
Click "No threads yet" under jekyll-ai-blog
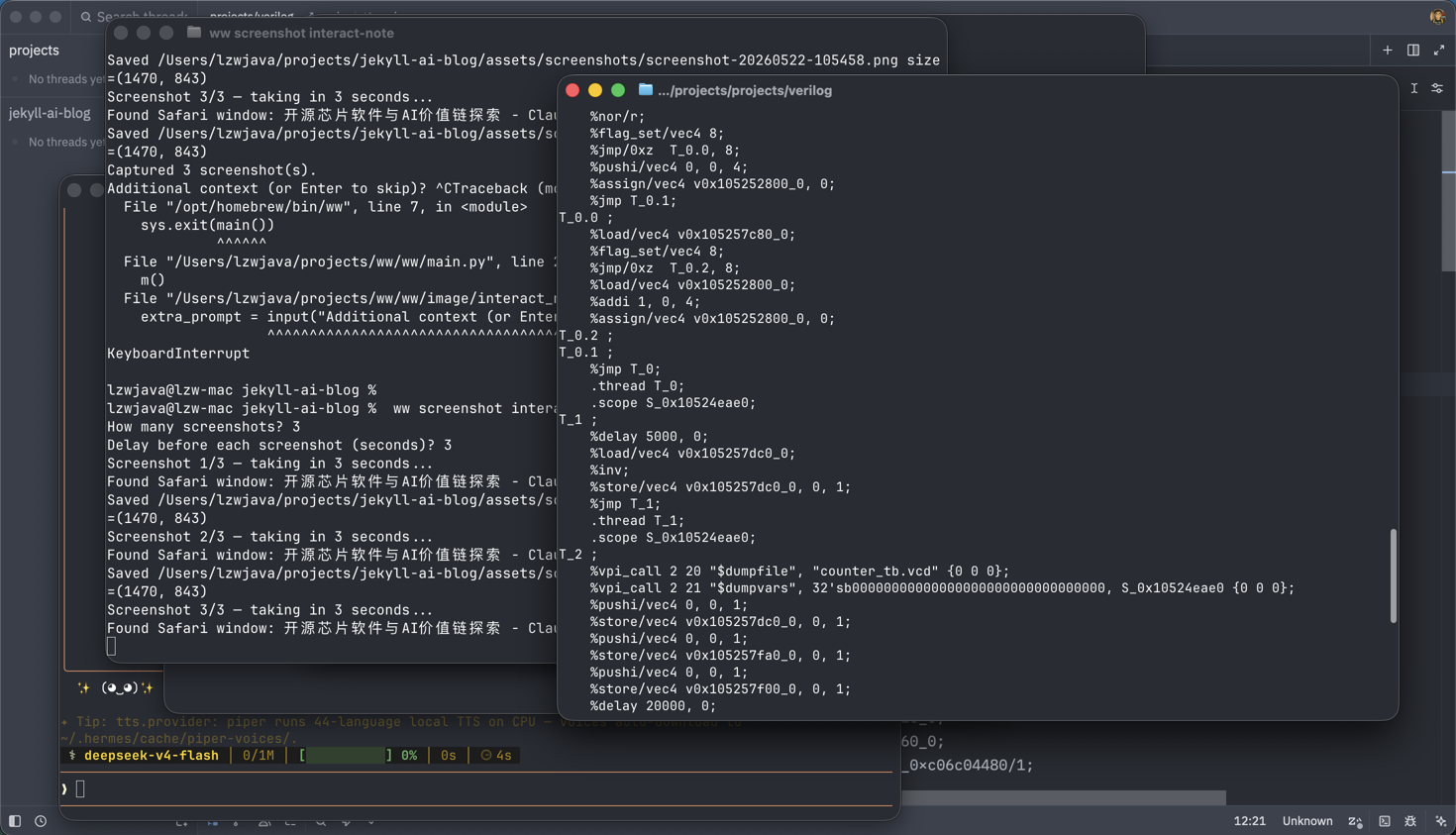[x=65, y=142]
